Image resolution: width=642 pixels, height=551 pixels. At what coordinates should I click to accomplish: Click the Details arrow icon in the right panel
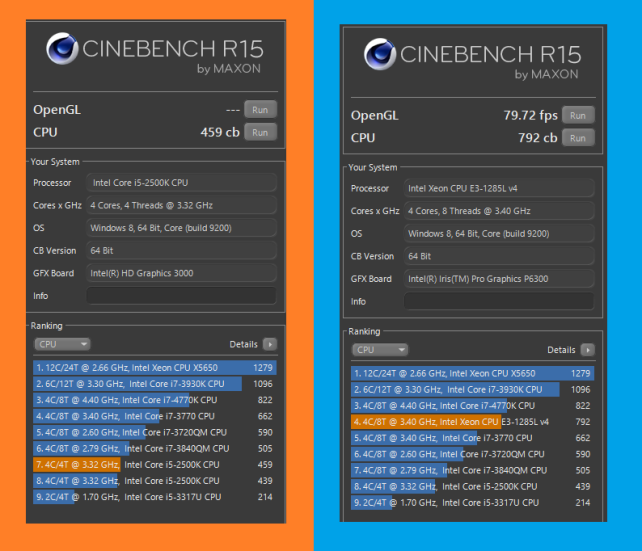point(587,350)
